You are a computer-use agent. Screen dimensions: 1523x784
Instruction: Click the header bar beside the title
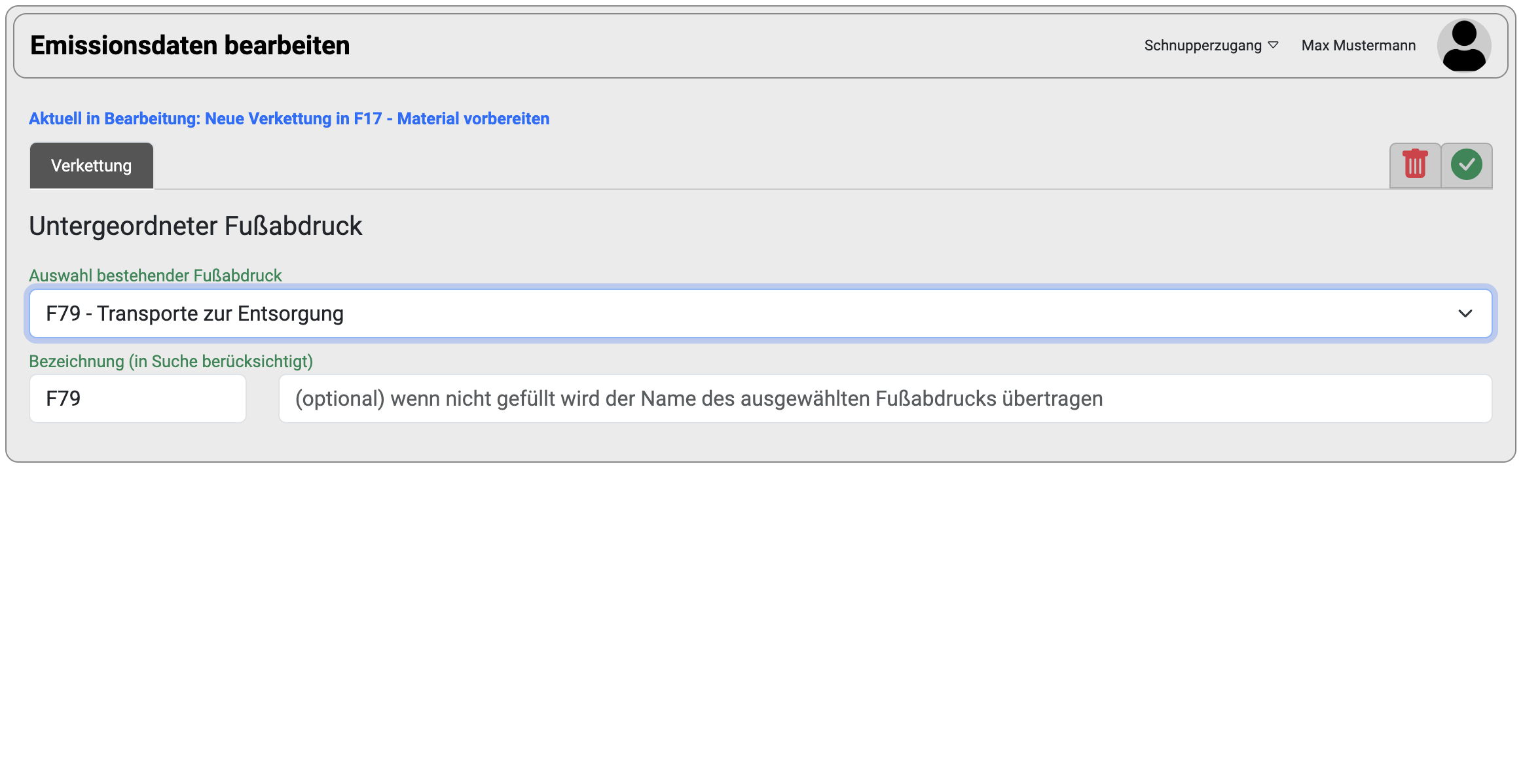(746, 46)
